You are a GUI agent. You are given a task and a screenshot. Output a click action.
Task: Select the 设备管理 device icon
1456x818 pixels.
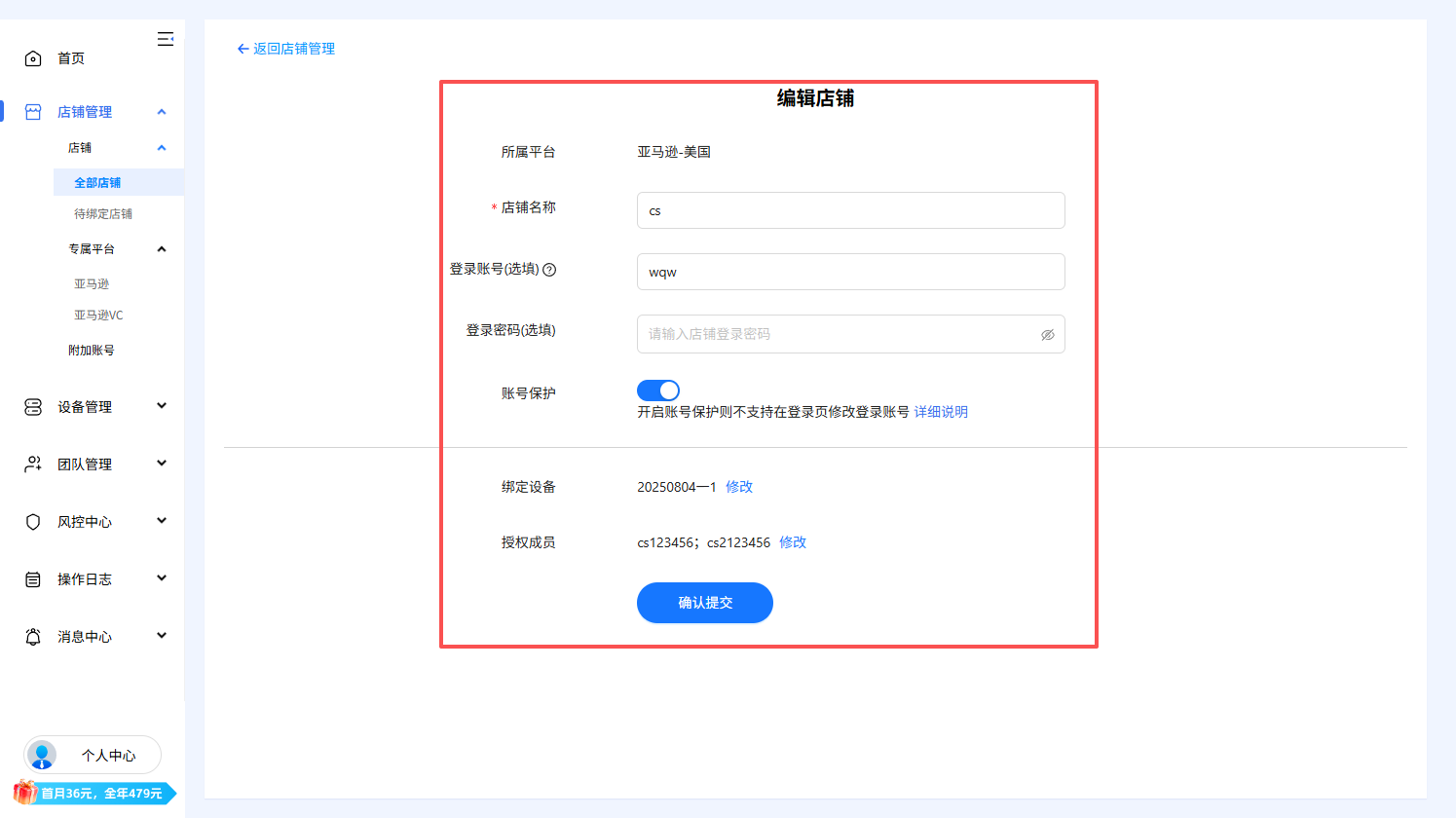32,406
